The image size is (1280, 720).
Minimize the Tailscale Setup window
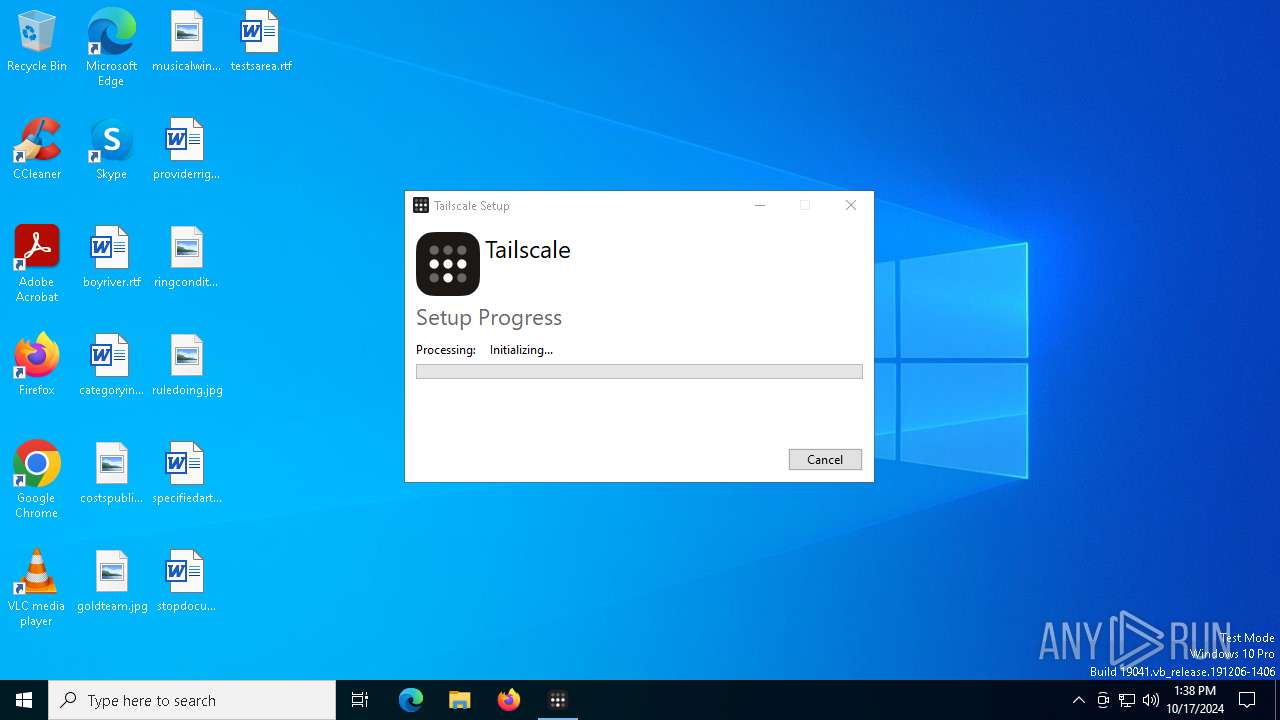point(760,205)
